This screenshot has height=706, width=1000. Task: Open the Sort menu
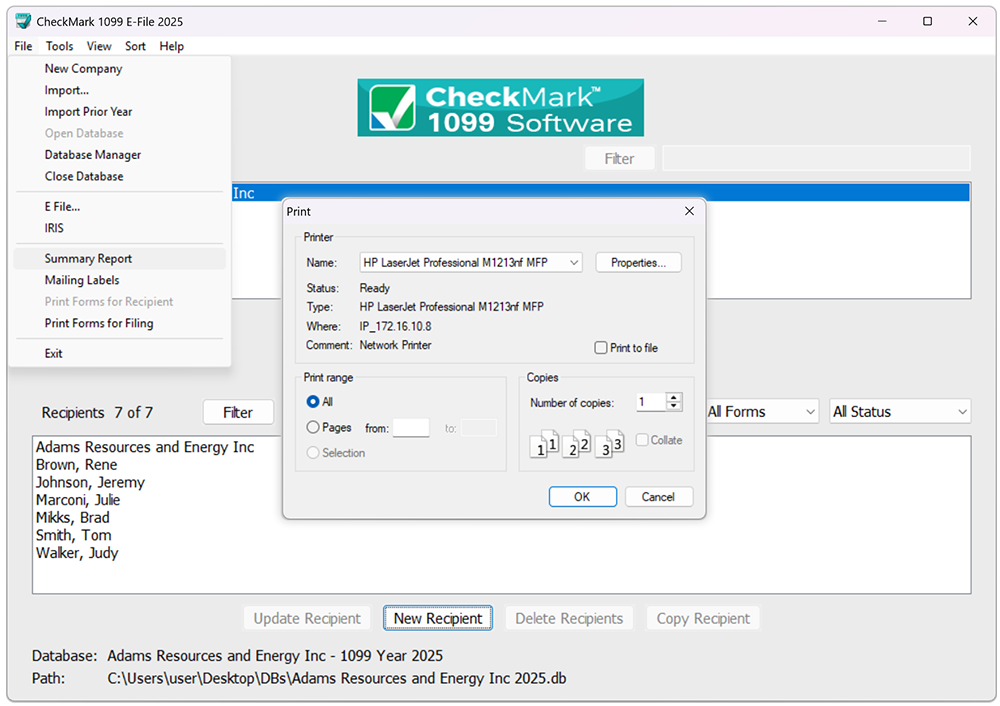click(x=135, y=46)
